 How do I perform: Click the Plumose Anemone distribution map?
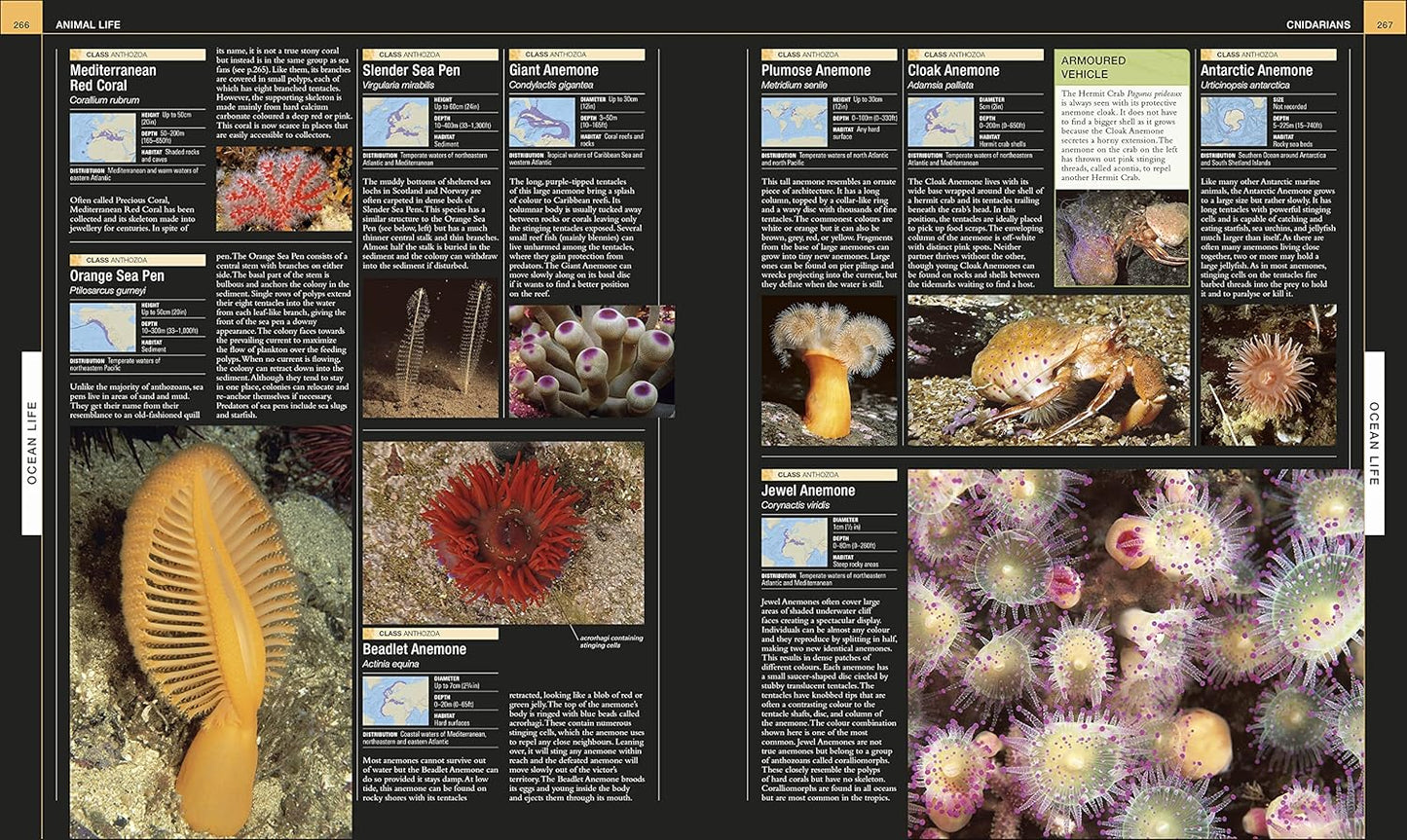click(x=795, y=122)
